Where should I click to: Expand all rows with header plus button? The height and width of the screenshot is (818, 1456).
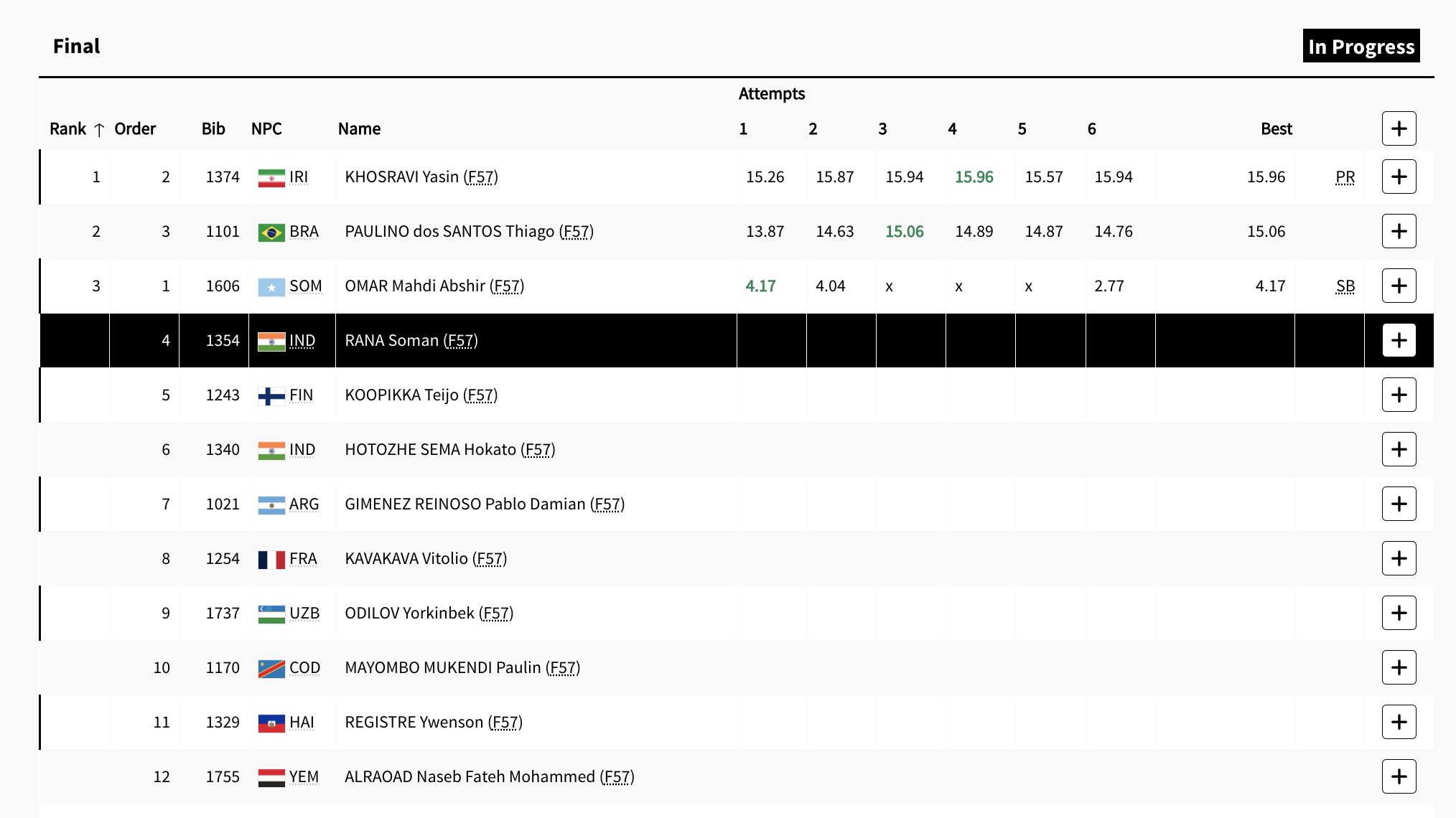tap(1399, 128)
